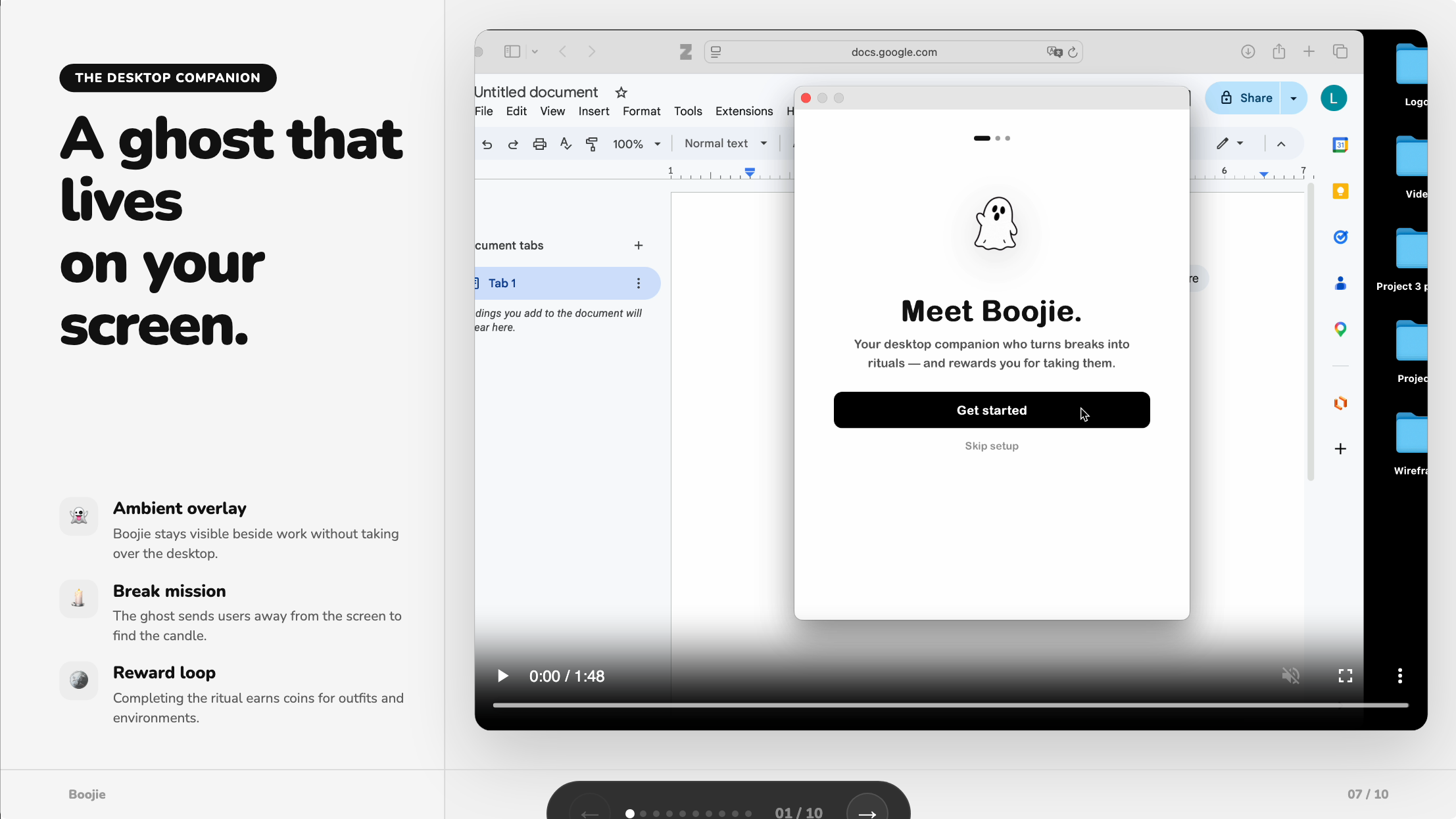Click the left indent marker on the ruler
Image resolution: width=1456 pixels, height=819 pixels.
coord(750,172)
